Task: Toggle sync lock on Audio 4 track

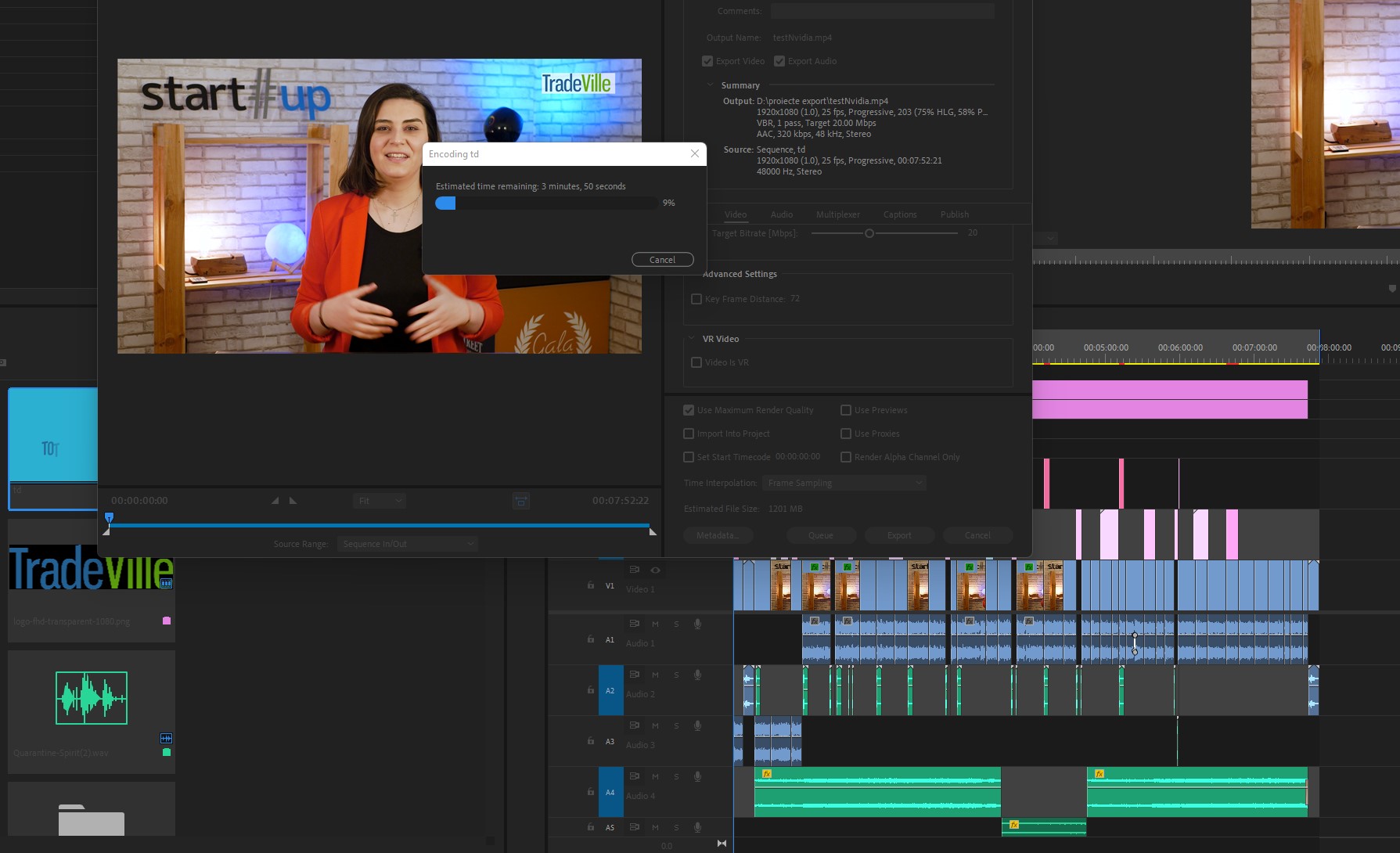Action: point(635,776)
